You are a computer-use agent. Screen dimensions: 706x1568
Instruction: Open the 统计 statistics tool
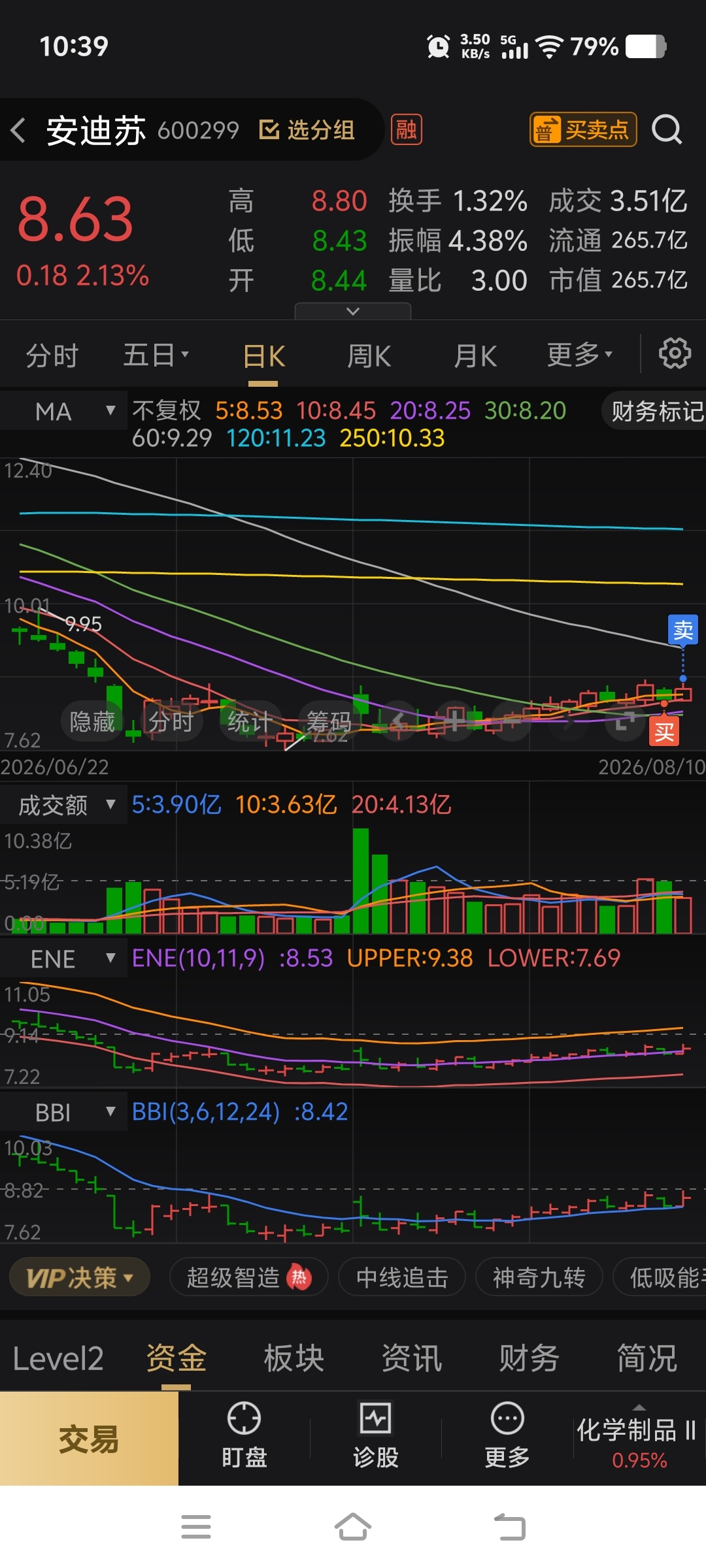pyautogui.click(x=250, y=721)
